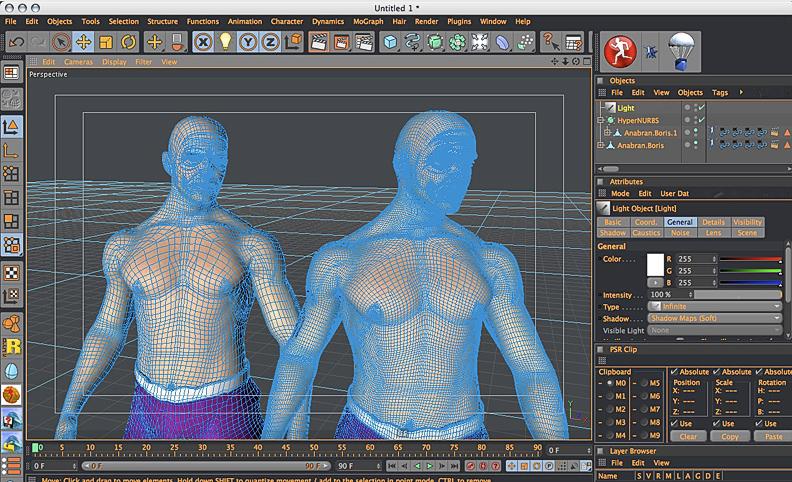Screen dimensions: 792x482
Task: Select the Live Selection tool
Action: click(x=61, y=42)
